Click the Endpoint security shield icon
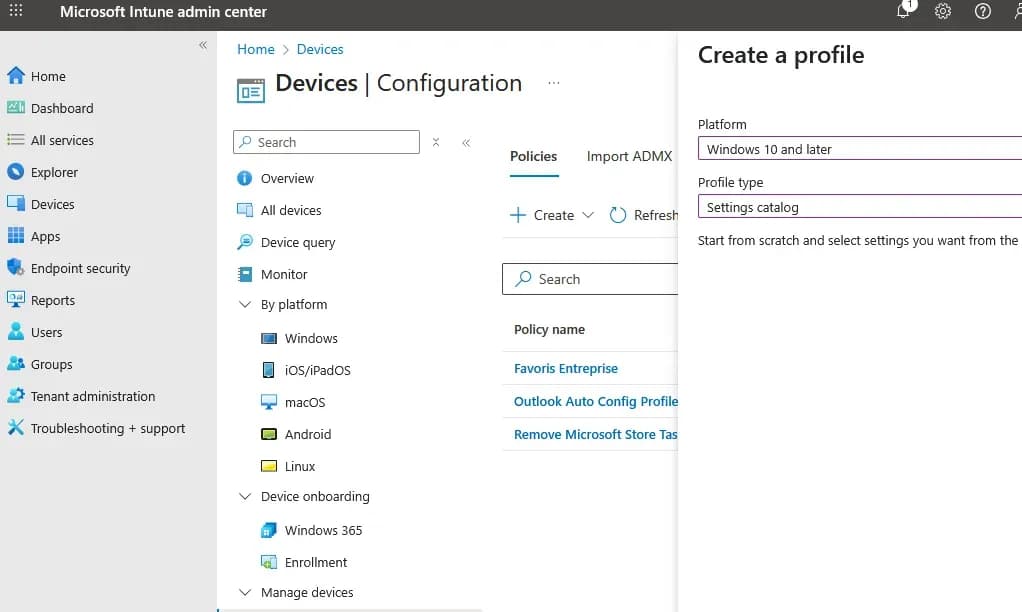The height and width of the screenshot is (612, 1022). [15, 268]
